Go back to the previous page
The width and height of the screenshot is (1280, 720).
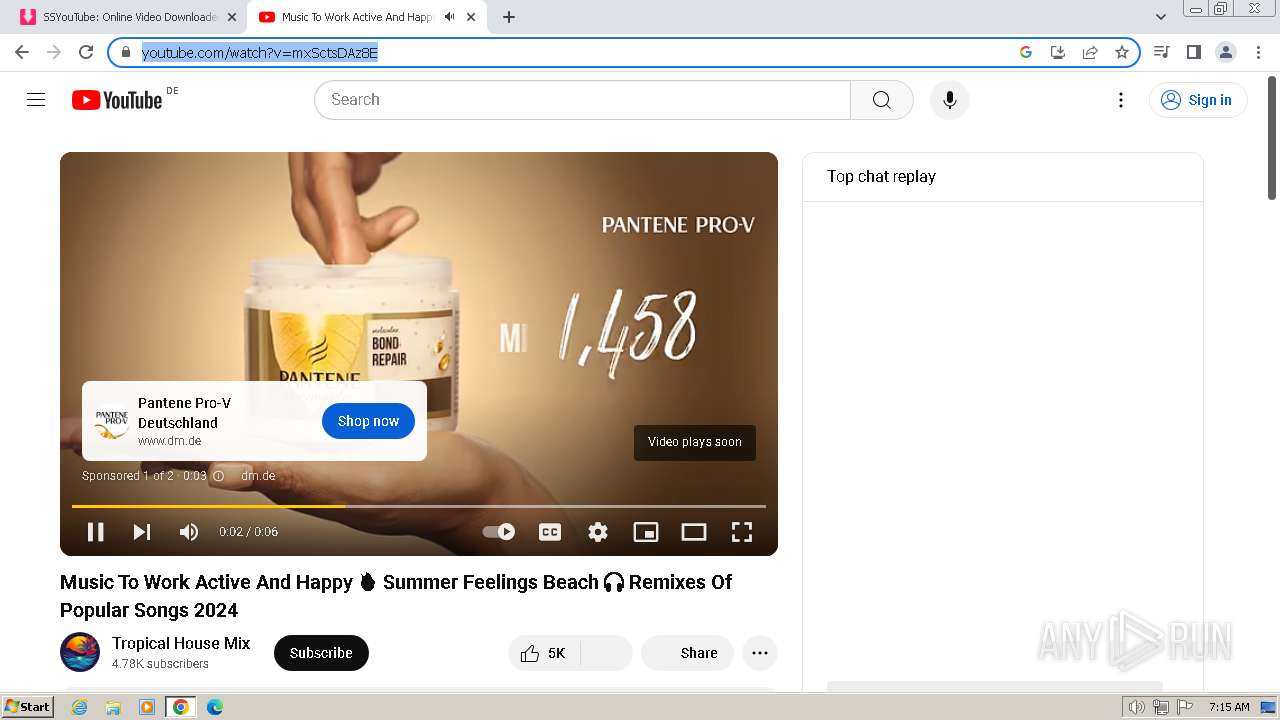(22, 52)
